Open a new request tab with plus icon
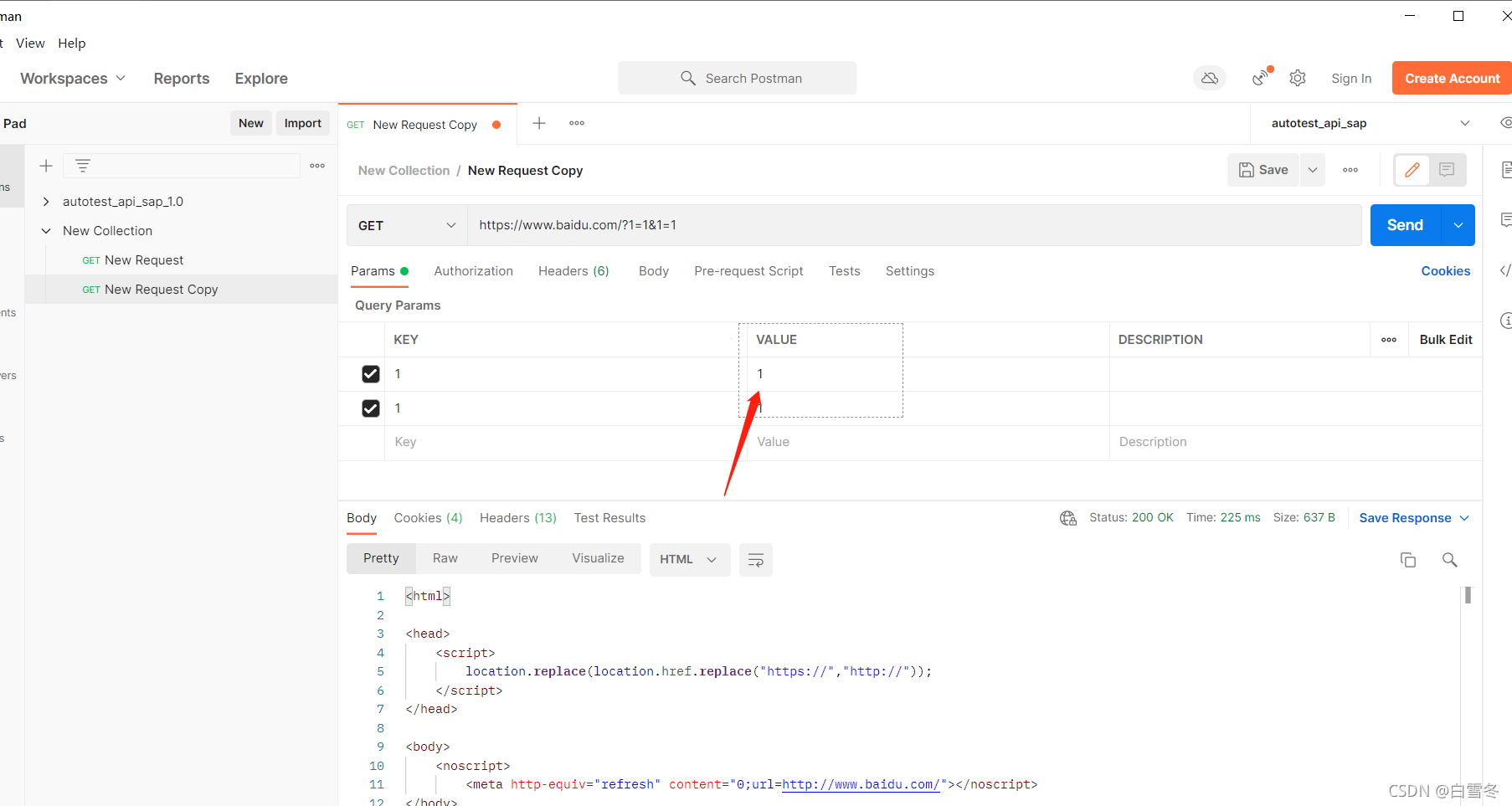 (539, 123)
